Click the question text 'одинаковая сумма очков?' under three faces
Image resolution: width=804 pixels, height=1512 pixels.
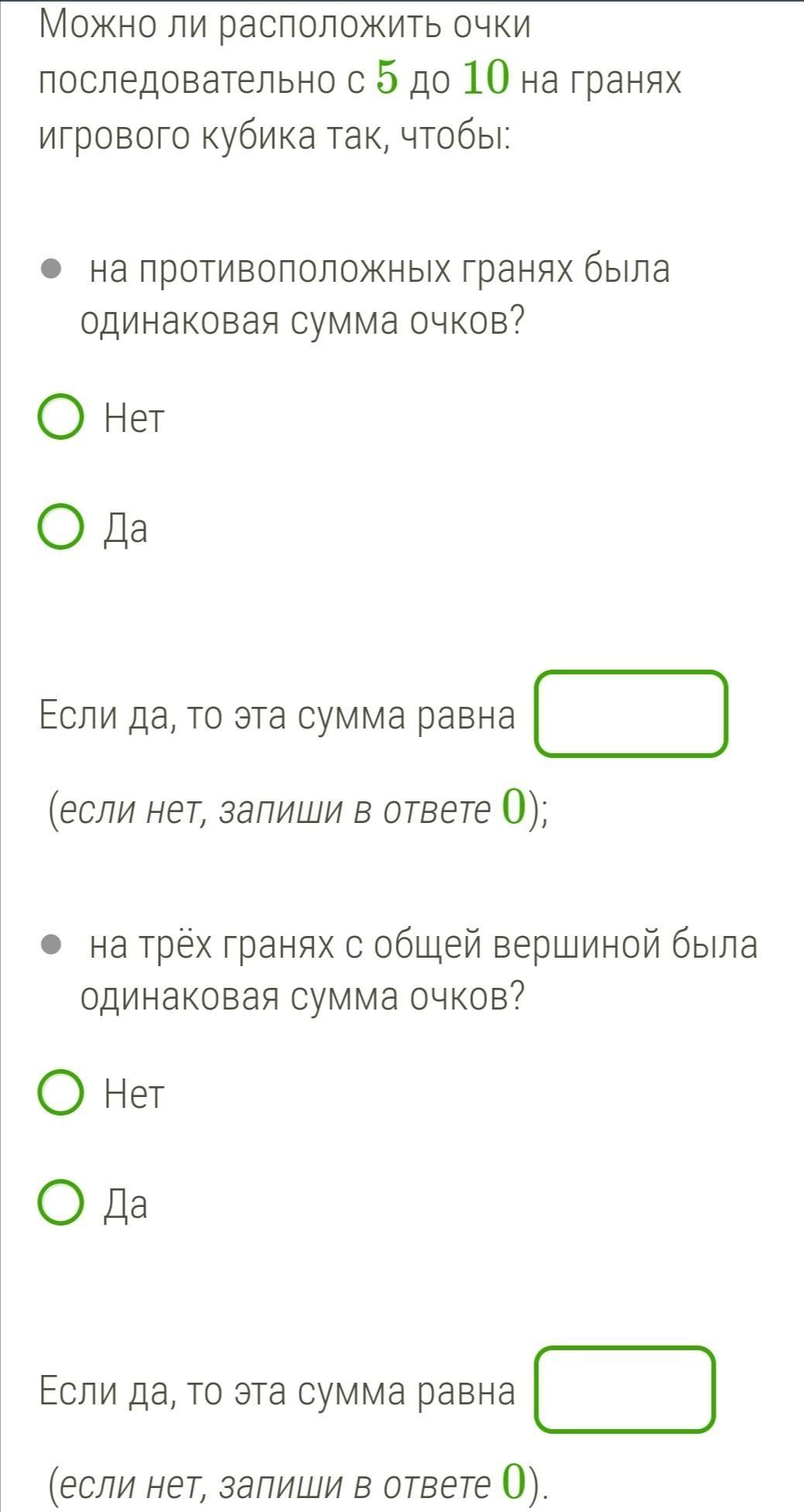pyautogui.click(x=302, y=996)
